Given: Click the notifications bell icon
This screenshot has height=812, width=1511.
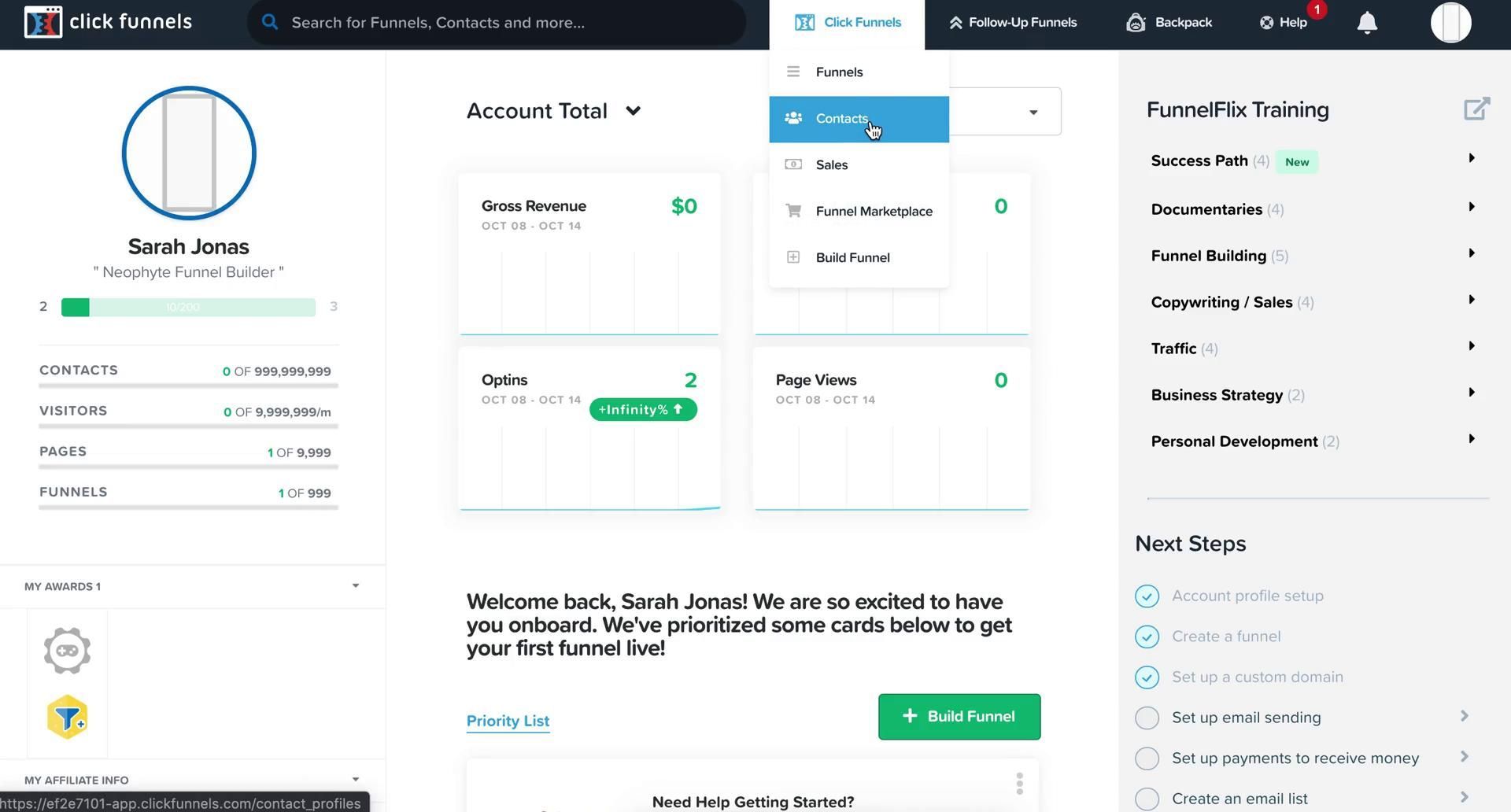Looking at the screenshot, I should [1367, 23].
